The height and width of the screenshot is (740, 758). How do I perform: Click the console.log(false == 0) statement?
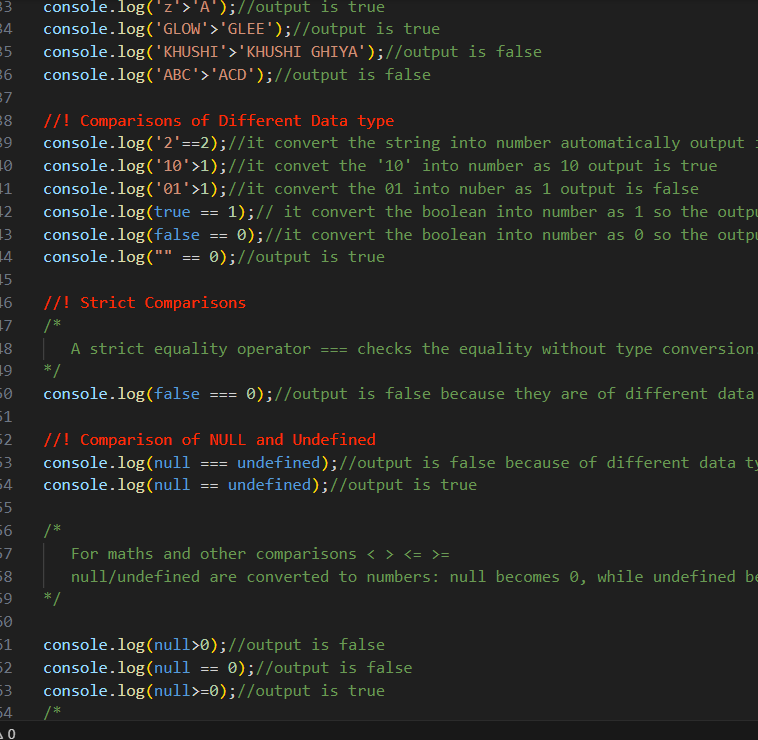154,235
